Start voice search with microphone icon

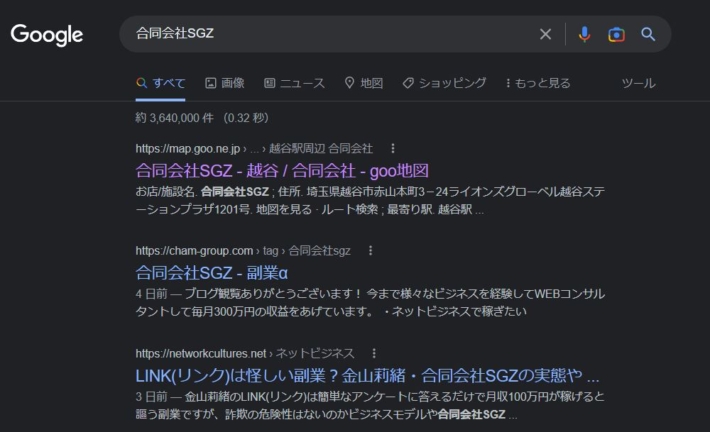click(585, 34)
